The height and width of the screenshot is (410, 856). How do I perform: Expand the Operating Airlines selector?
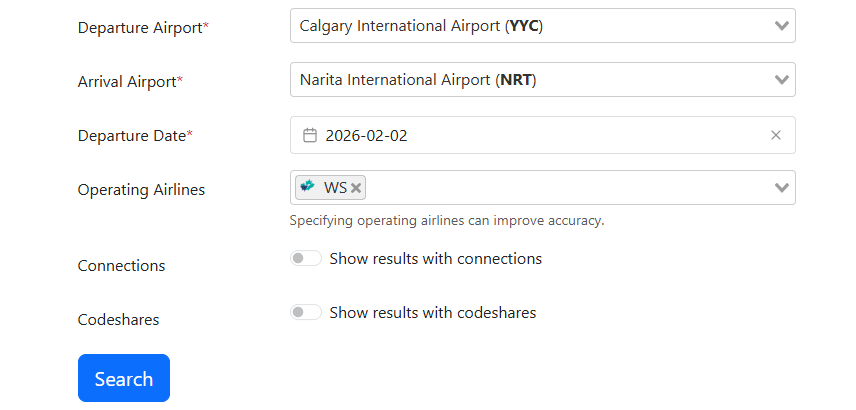coord(543,188)
